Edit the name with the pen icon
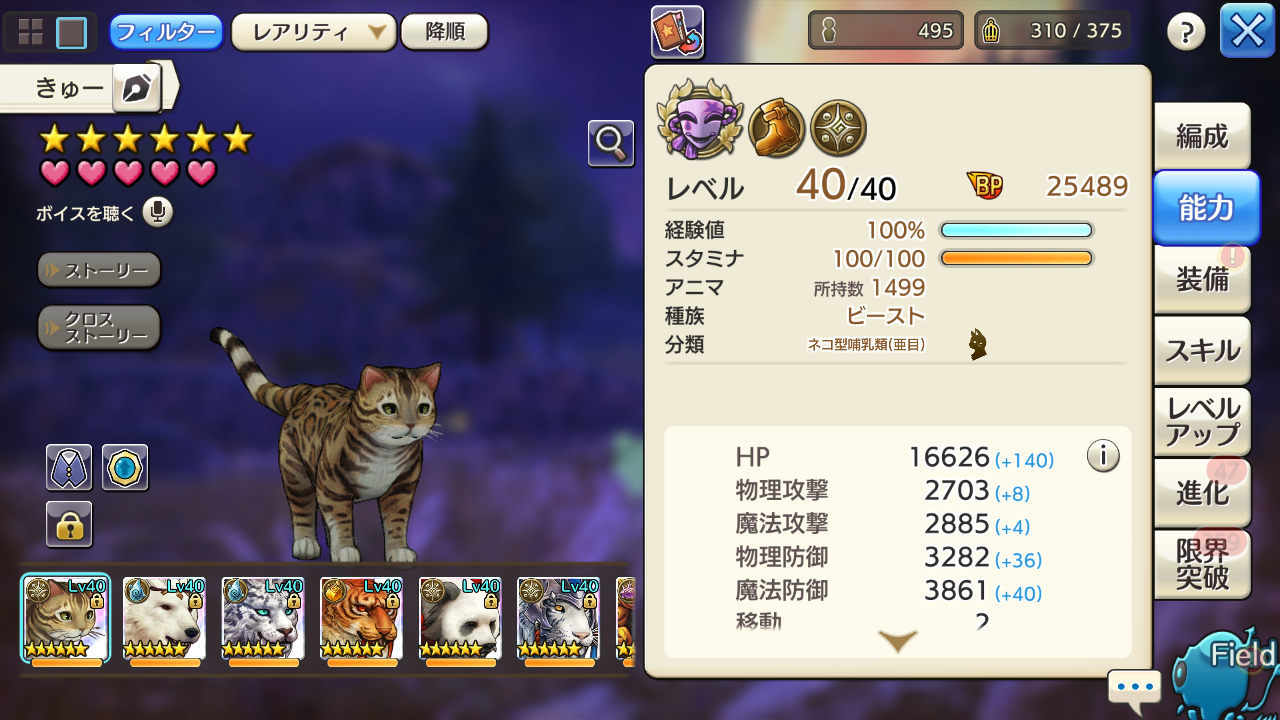The image size is (1280, 720). coord(136,90)
